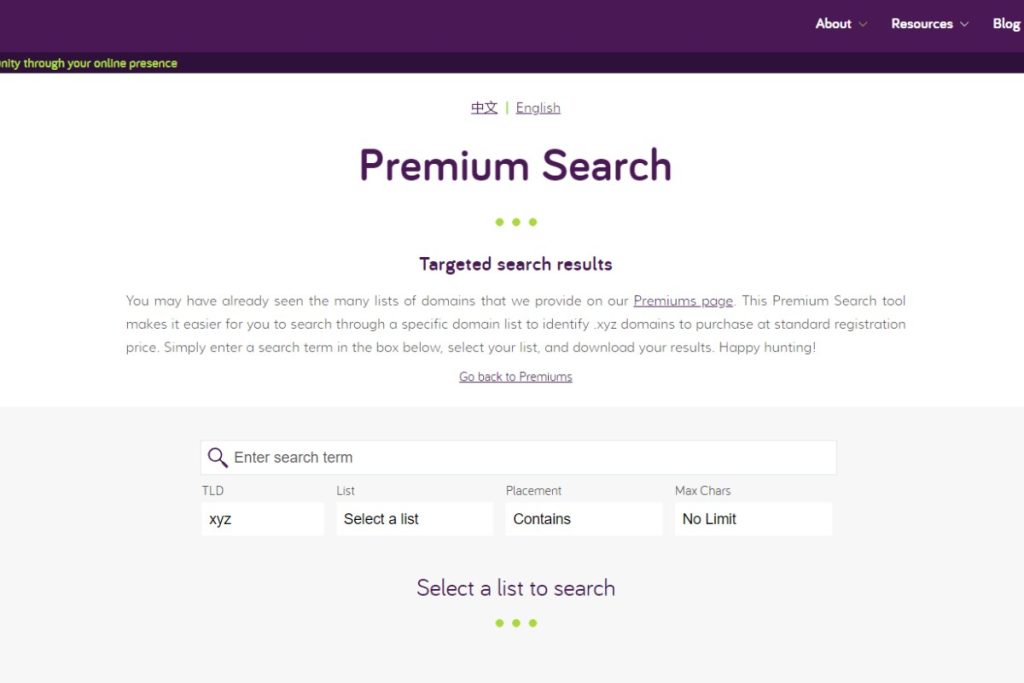Image resolution: width=1024 pixels, height=683 pixels.
Task: Switch language to English
Action: click(x=538, y=108)
